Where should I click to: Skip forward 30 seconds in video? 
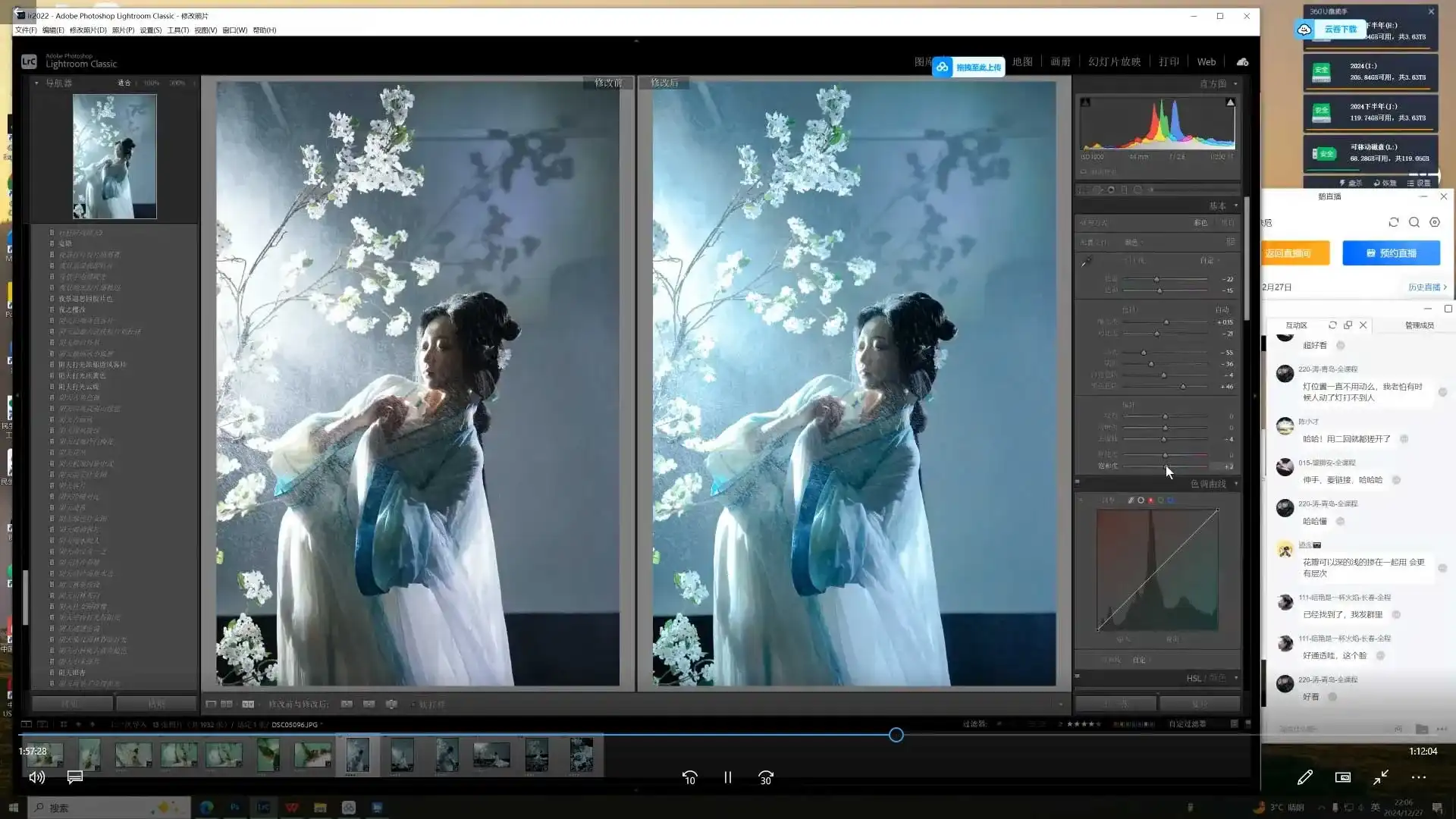click(765, 778)
